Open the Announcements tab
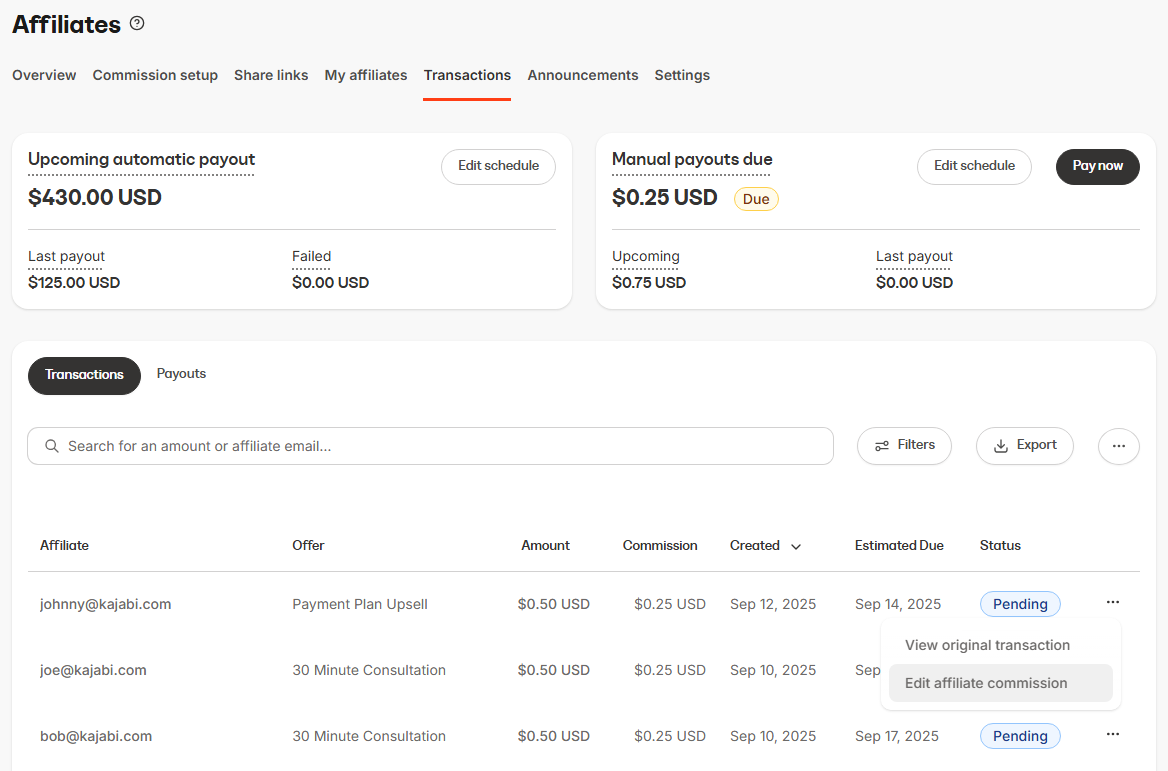1168x771 pixels. tap(583, 75)
